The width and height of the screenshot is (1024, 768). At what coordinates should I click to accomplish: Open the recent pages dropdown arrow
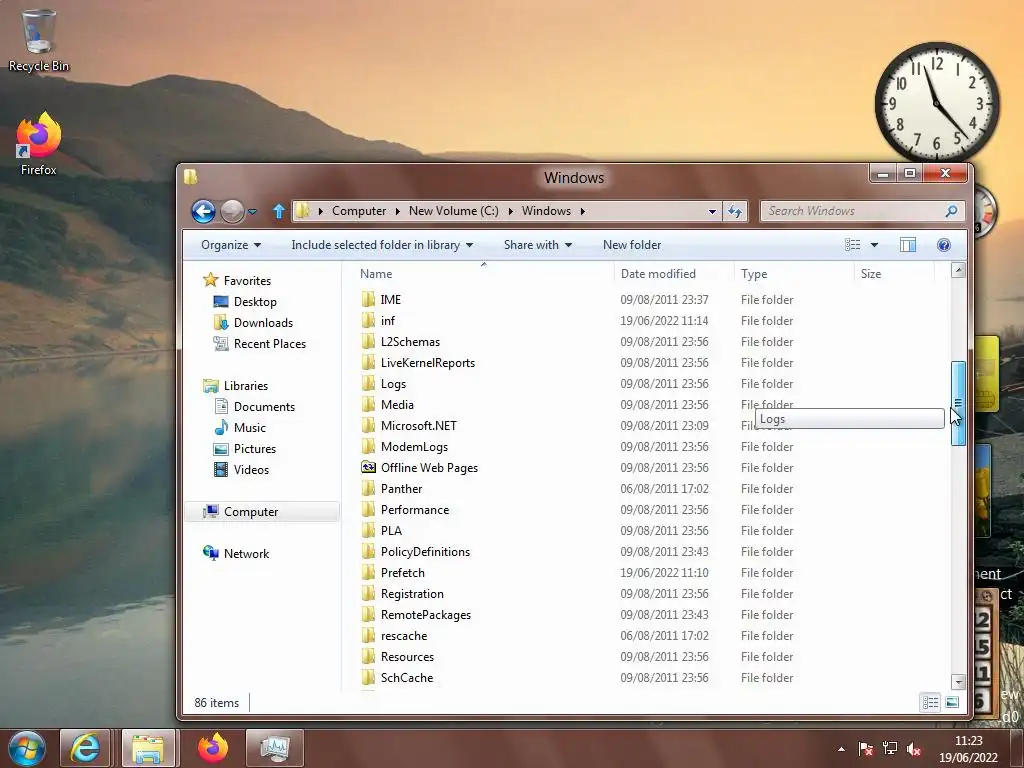point(253,212)
